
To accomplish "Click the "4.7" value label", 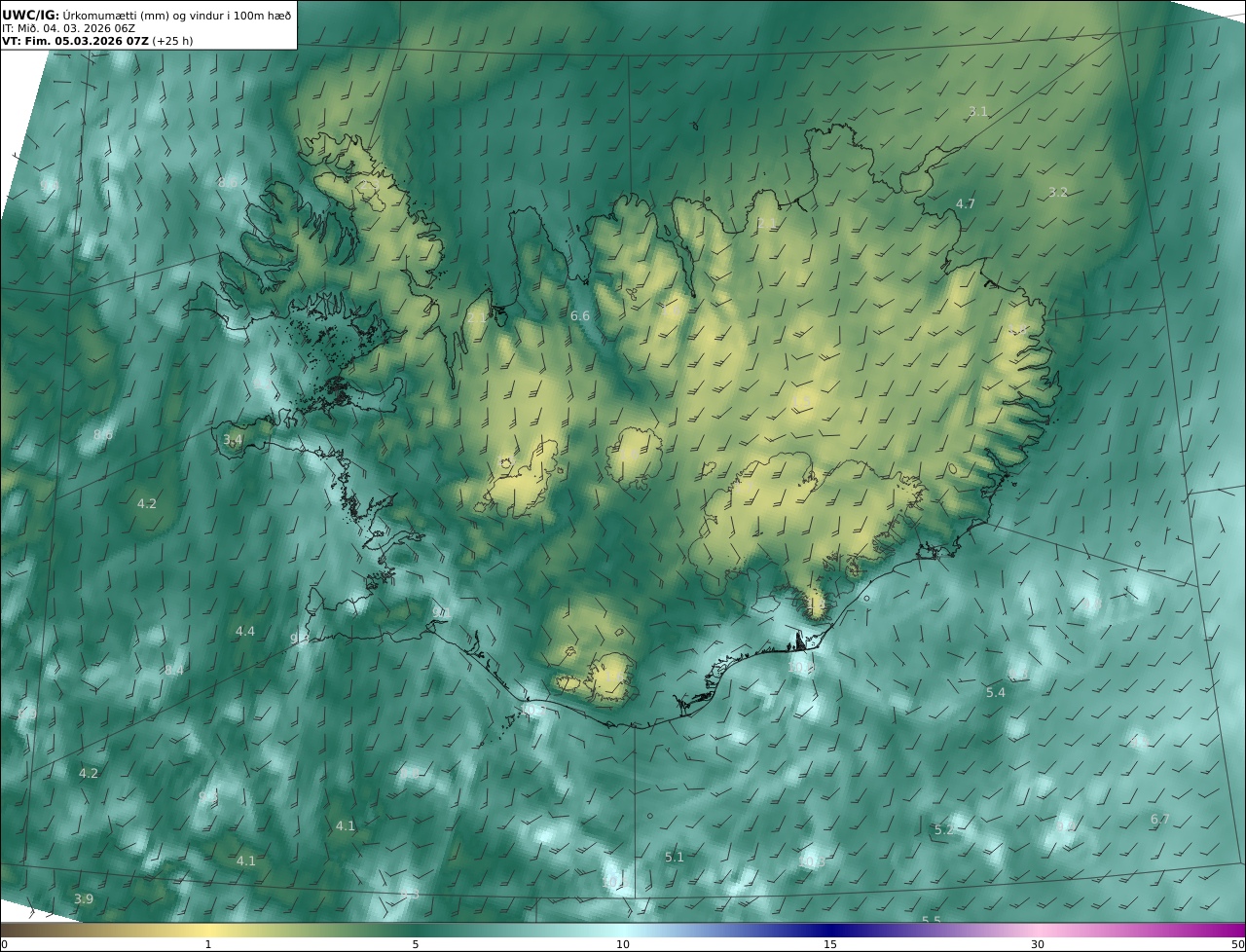I will point(965,203).
